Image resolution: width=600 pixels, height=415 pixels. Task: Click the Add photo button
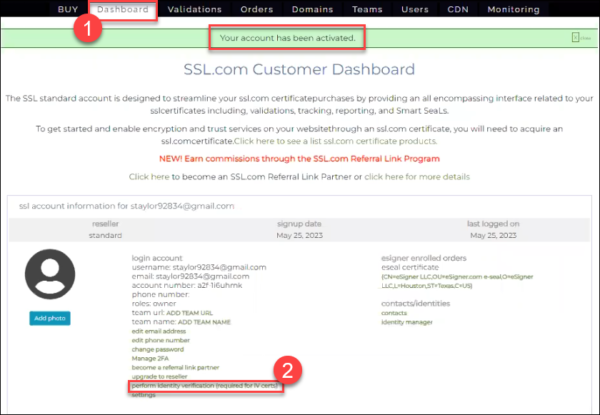(50, 318)
